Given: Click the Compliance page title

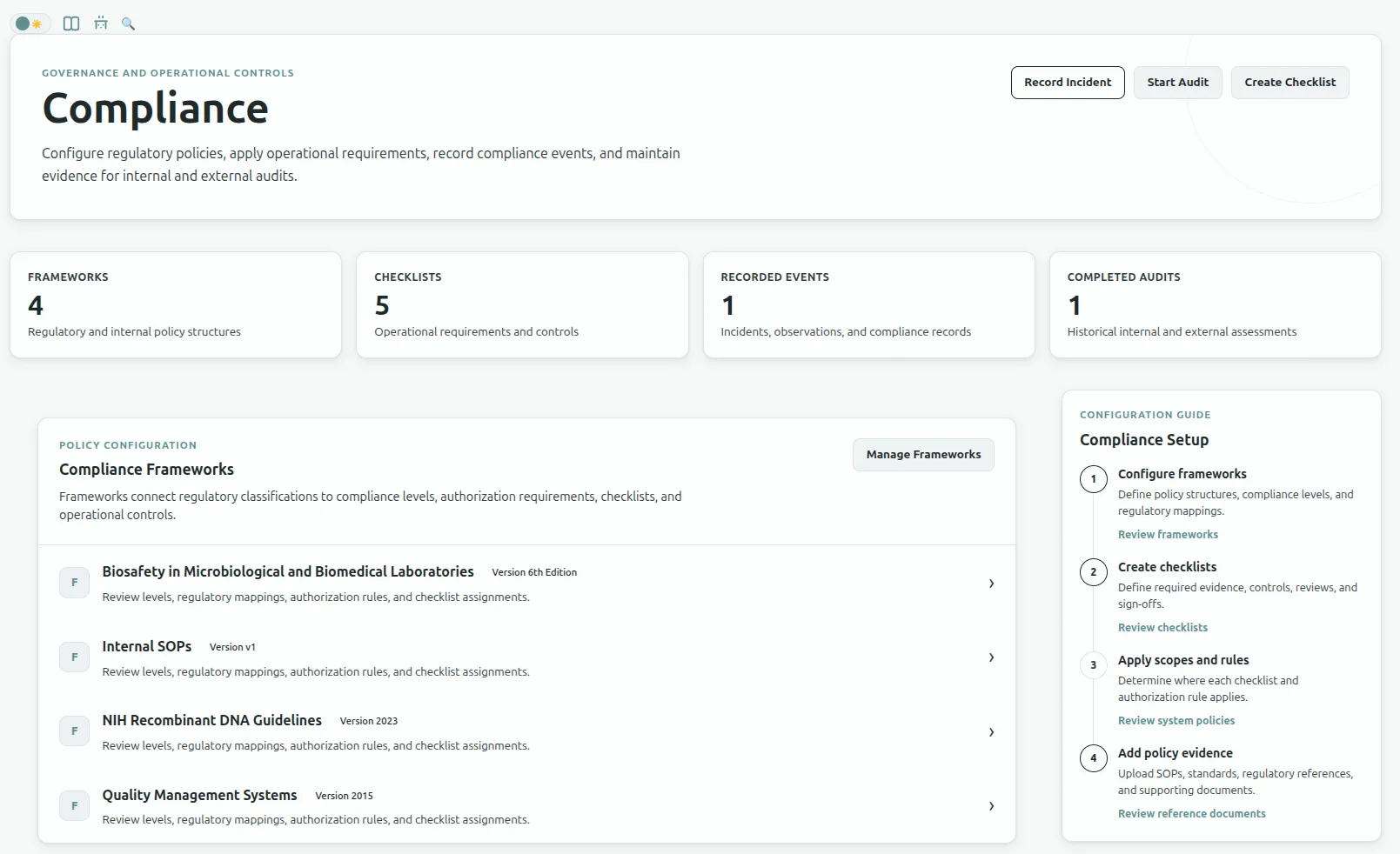Looking at the screenshot, I should [x=155, y=110].
